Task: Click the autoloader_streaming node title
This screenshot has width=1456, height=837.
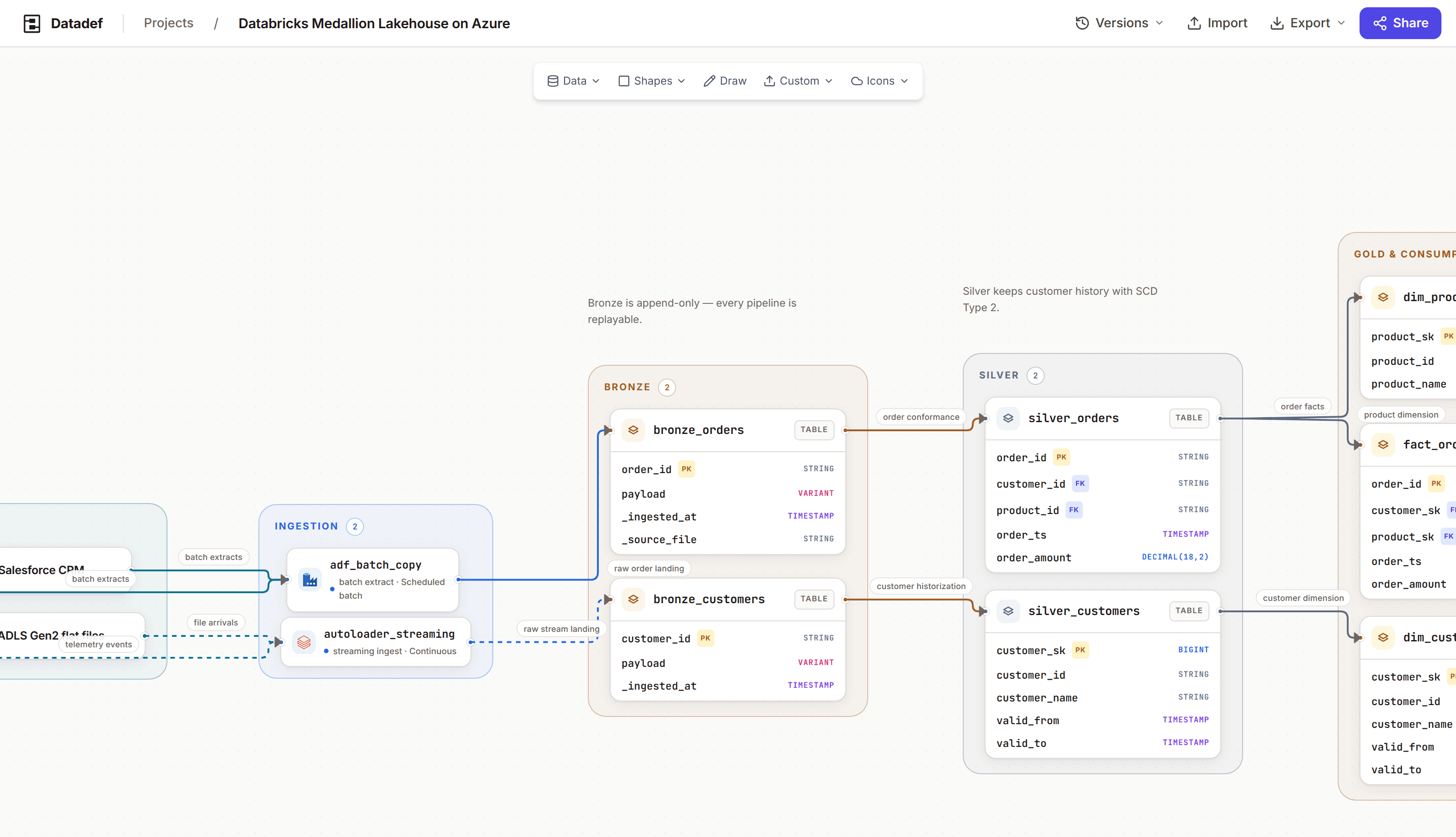Action: (389, 634)
